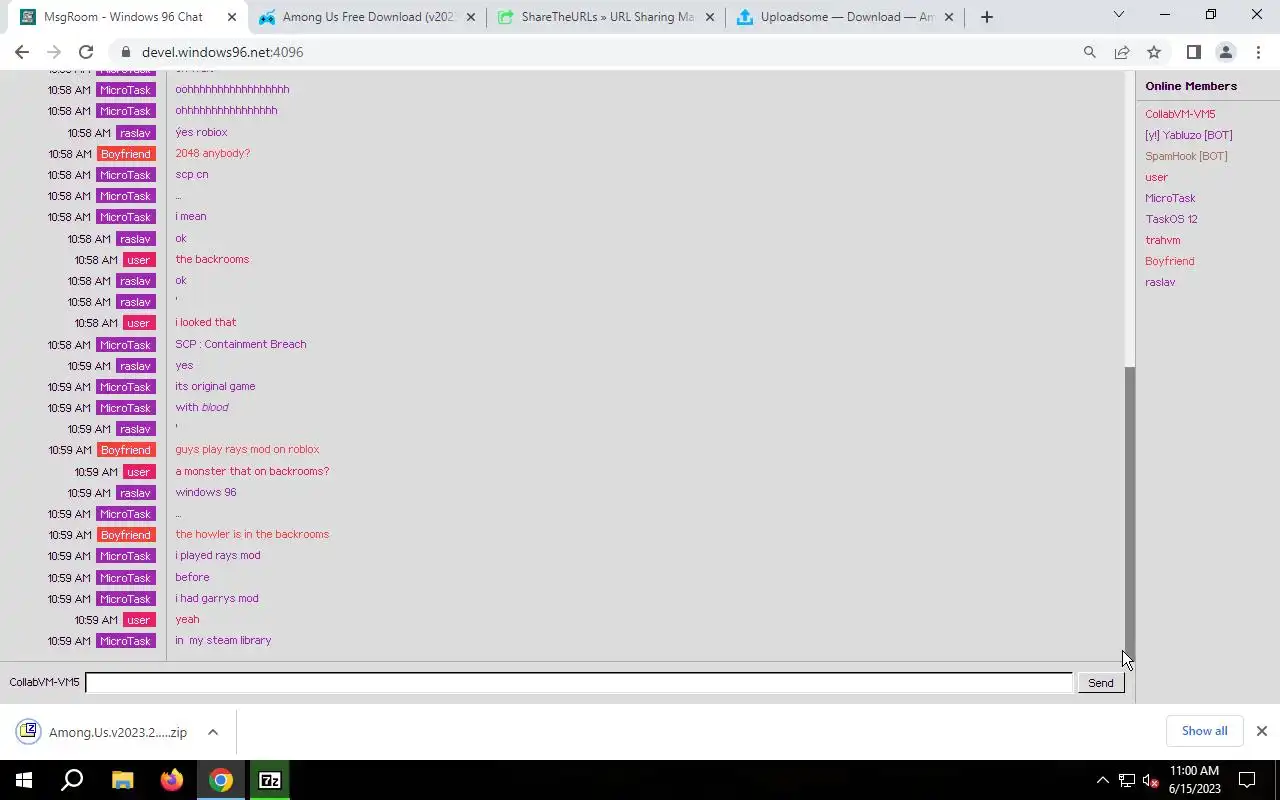1280x800 pixels.
Task: Click message "the howler is in the backrooms"
Action: click(252, 534)
